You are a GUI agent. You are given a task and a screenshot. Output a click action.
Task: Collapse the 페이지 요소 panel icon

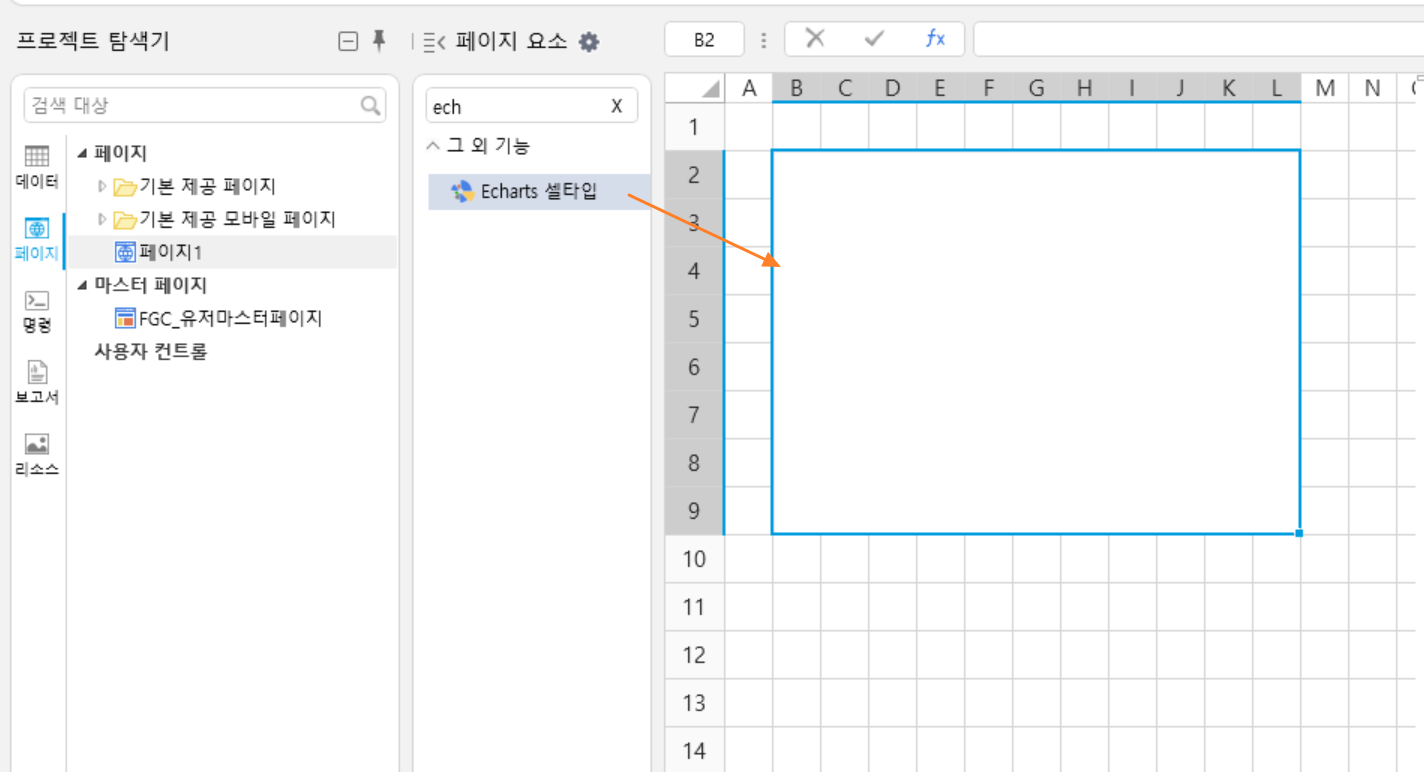(434, 41)
